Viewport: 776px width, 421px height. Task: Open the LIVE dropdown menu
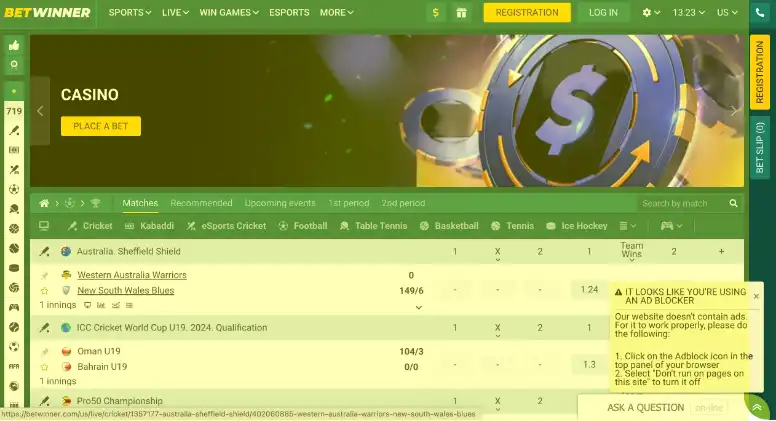pos(175,12)
